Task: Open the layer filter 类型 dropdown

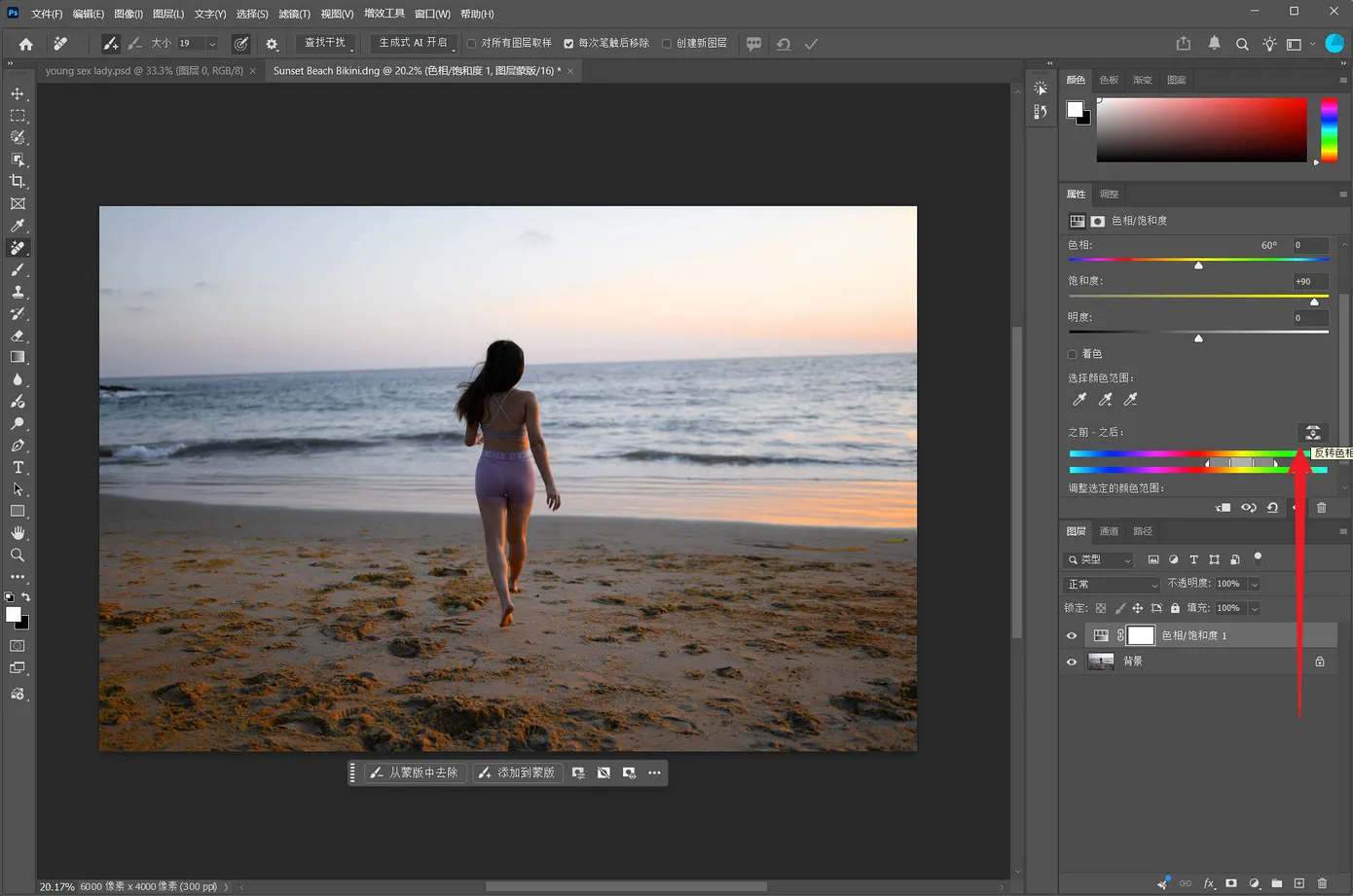Action: click(1099, 559)
